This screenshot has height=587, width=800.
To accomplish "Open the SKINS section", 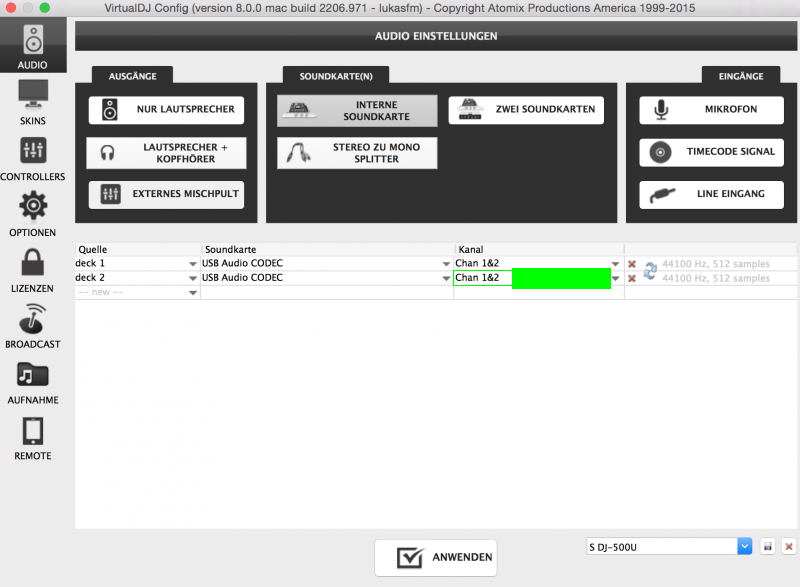I will (x=33, y=102).
